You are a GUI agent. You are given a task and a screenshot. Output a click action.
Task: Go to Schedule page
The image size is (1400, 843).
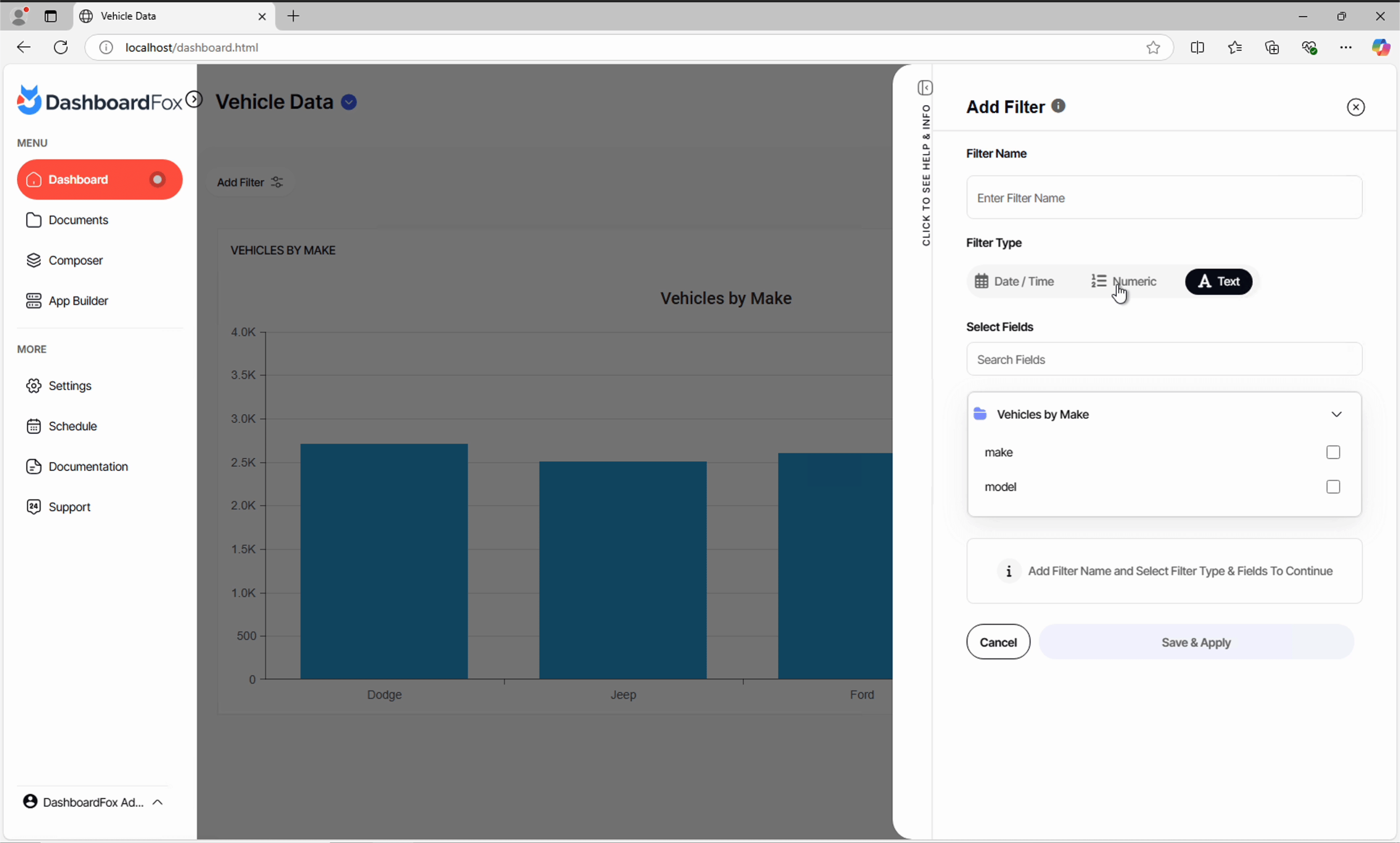pyautogui.click(x=72, y=426)
